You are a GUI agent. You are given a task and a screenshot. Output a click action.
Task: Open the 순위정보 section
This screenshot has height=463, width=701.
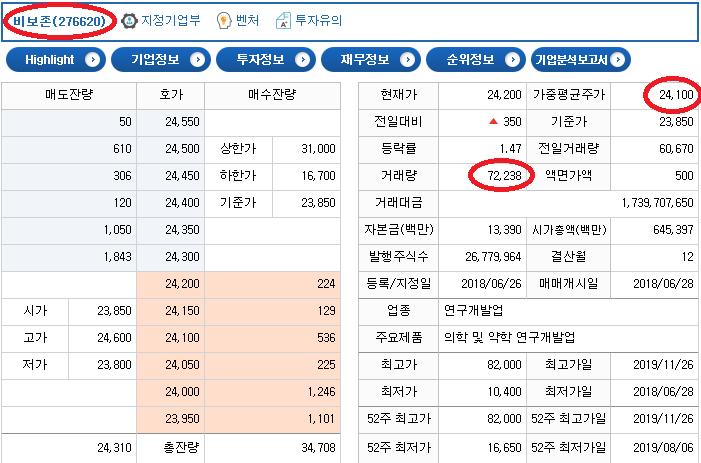[476, 59]
